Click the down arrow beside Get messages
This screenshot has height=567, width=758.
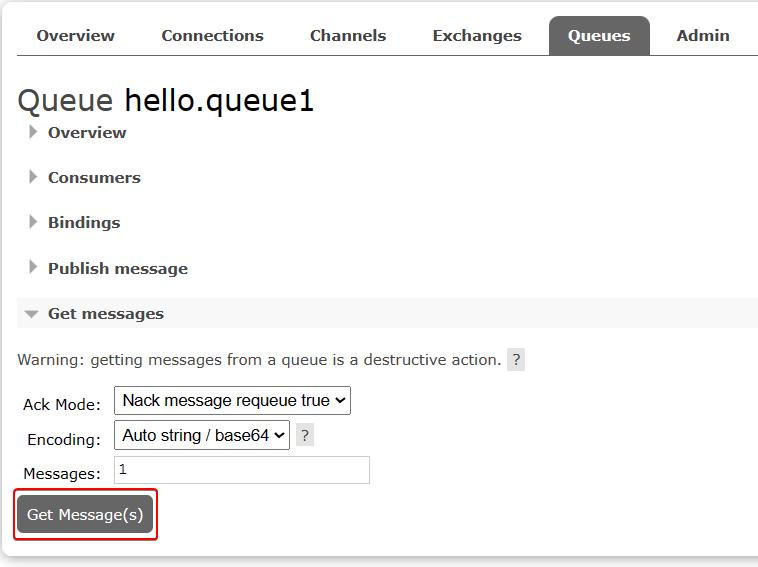point(32,314)
